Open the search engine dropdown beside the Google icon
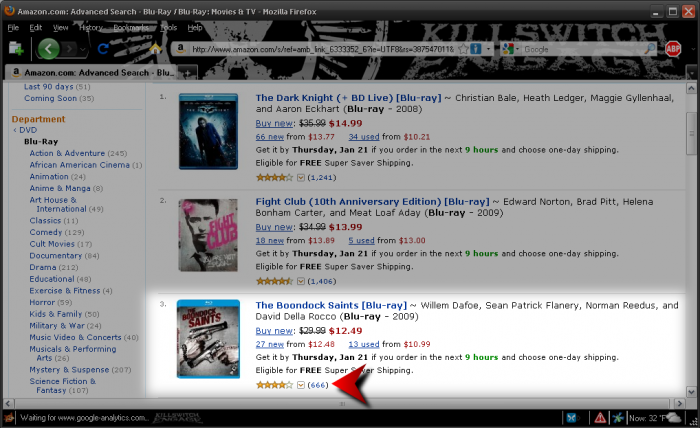 517,49
